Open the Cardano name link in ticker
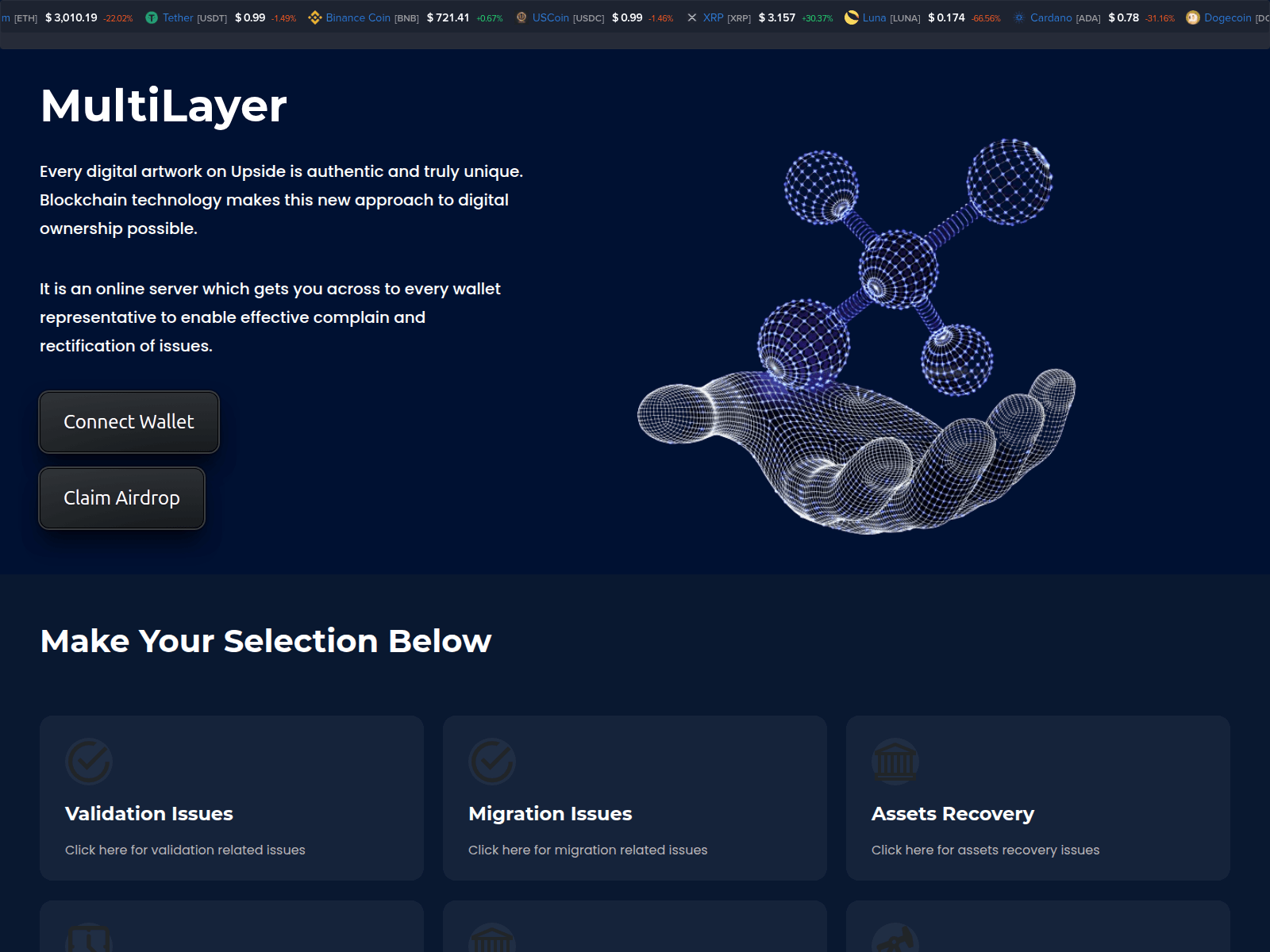Viewport: 1270px width, 952px height. tap(1051, 17)
